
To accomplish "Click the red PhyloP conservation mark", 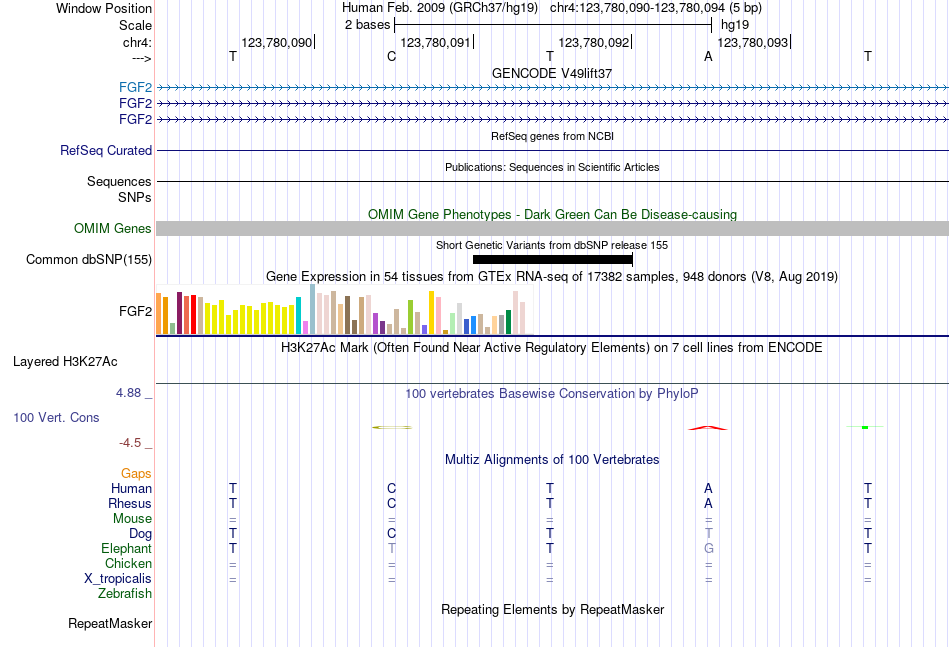I will coord(708,428).
